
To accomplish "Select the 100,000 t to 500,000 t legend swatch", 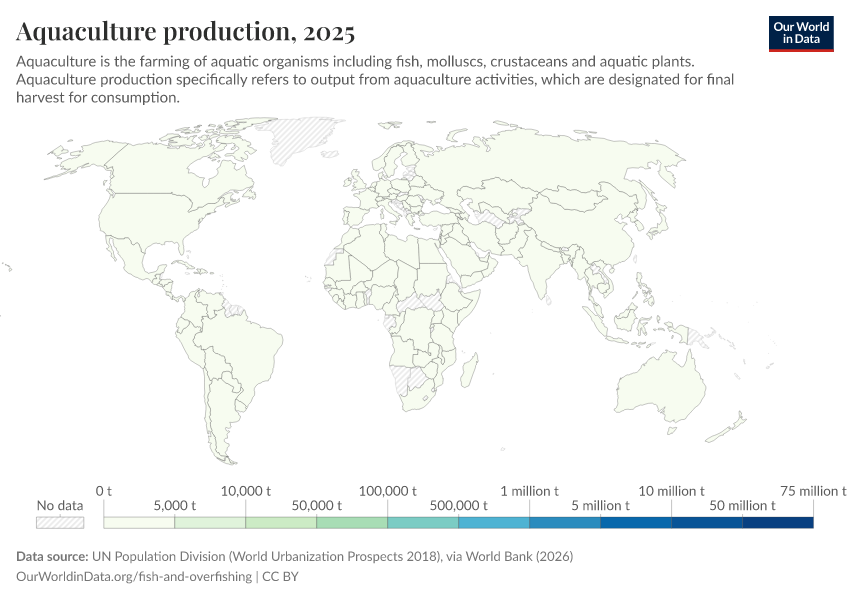I will 423,522.
